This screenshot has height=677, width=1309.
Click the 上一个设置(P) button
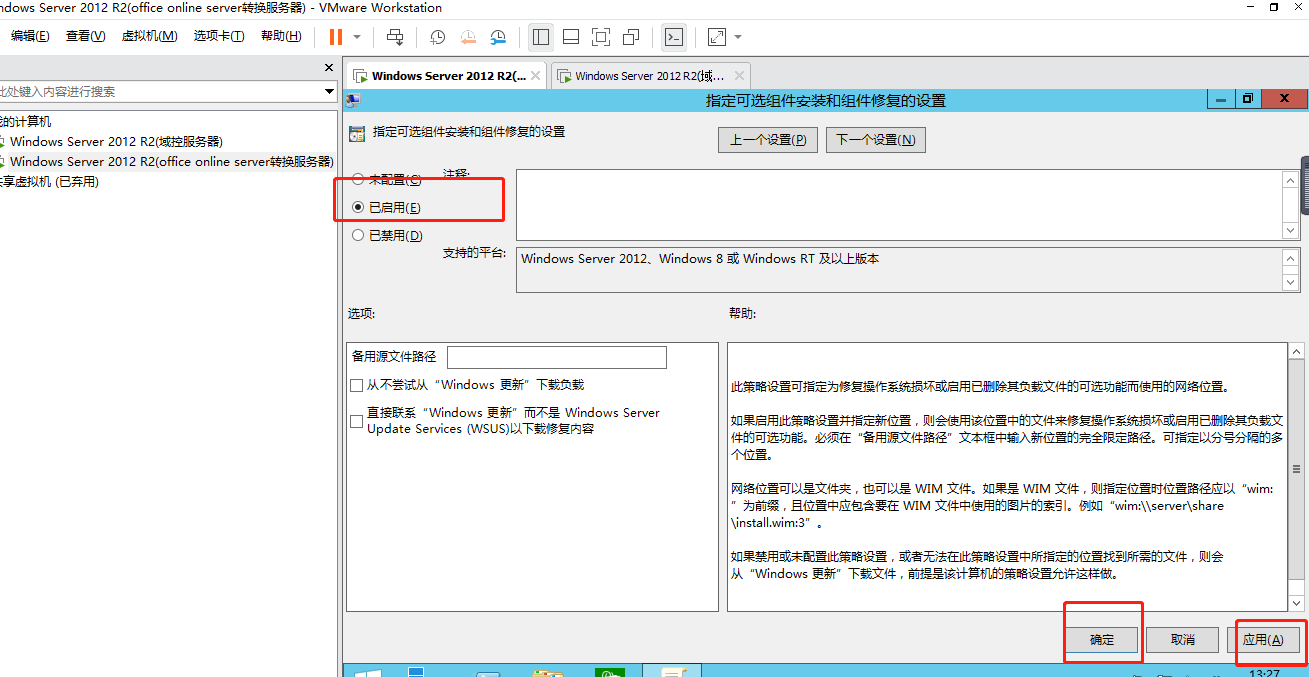pos(768,140)
